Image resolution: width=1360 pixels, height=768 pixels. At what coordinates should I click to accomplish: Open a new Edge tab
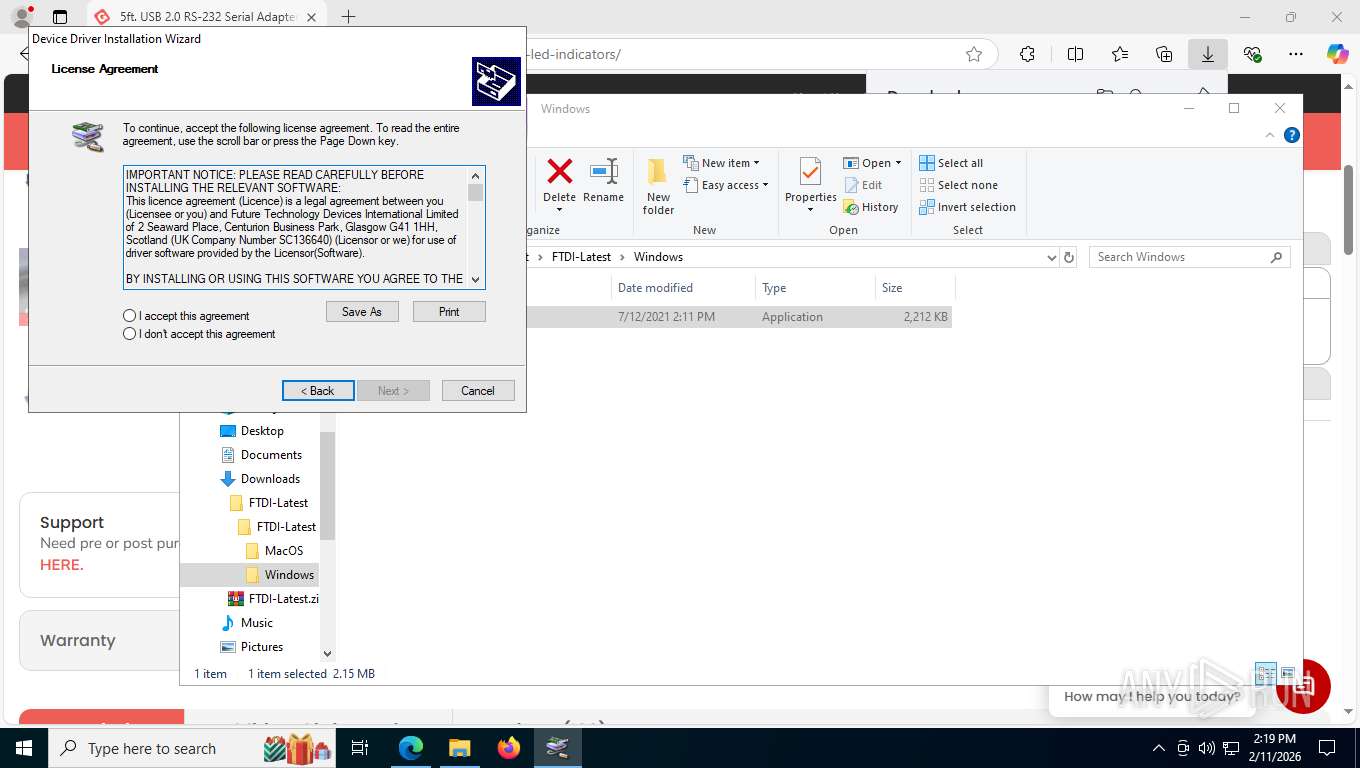coord(348,17)
